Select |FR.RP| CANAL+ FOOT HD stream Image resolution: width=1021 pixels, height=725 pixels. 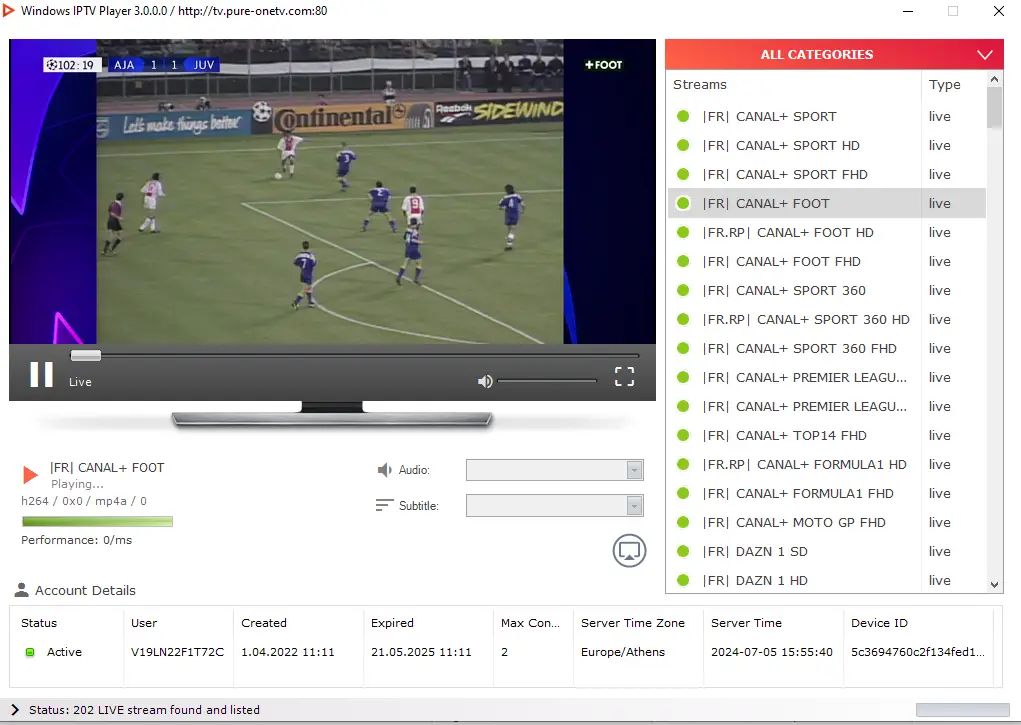point(827,233)
